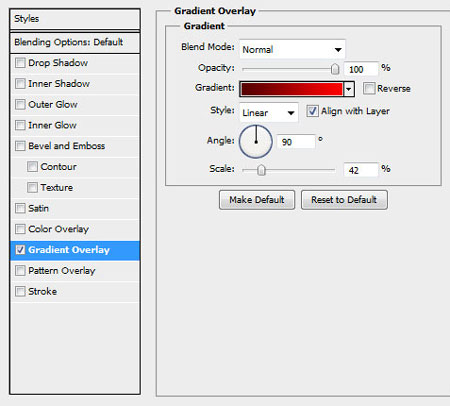Open the Blend Mode dropdown
The image size is (450, 406).
coord(292,49)
